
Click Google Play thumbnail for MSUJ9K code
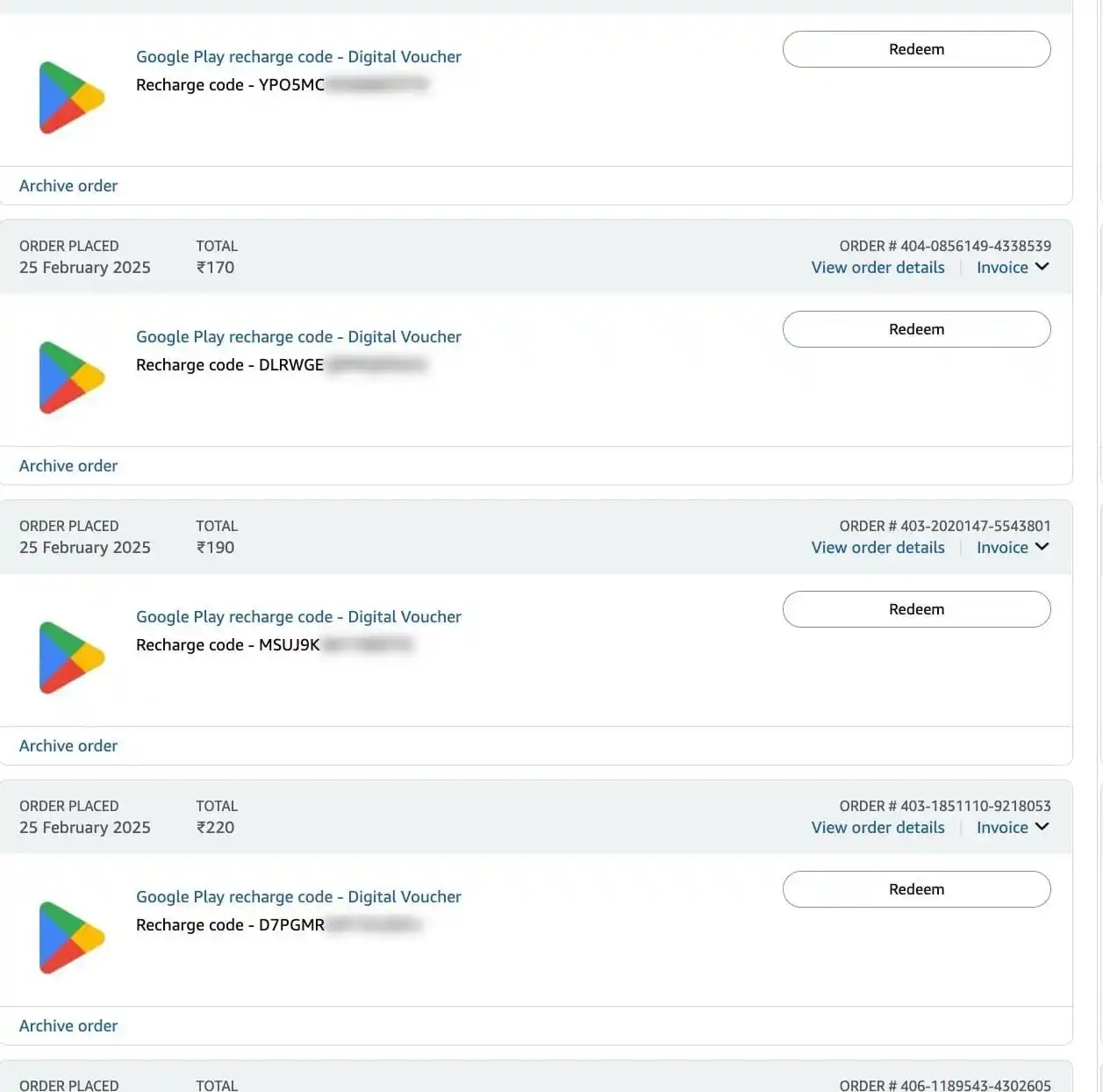pyautogui.click(x=72, y=657)
